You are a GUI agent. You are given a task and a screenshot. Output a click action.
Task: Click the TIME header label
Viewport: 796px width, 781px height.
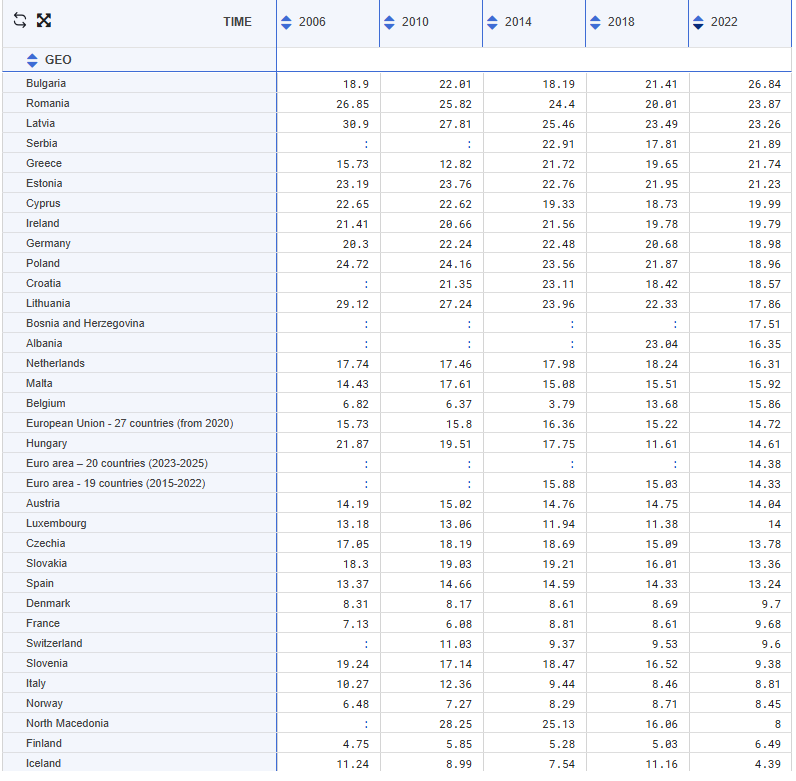pos(238,22)
